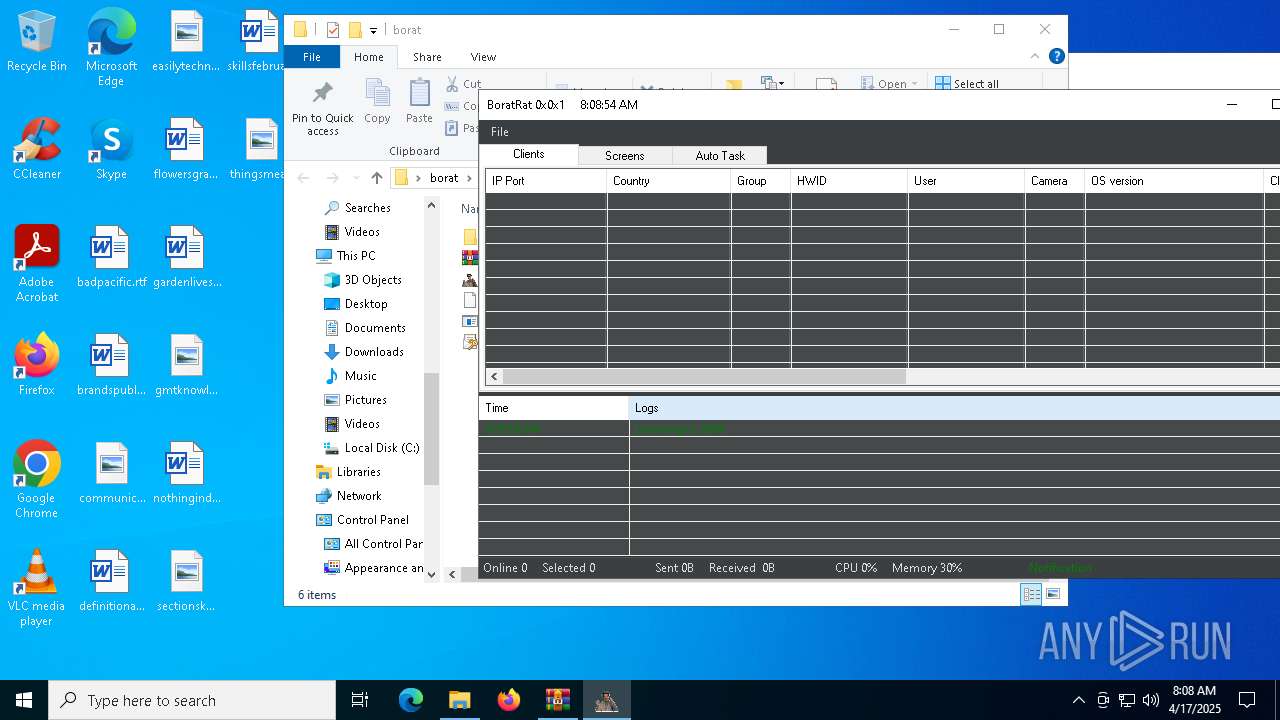1280x720 pixels.
Task: Open Downloads in navigation pane
Action: (374, 352)
